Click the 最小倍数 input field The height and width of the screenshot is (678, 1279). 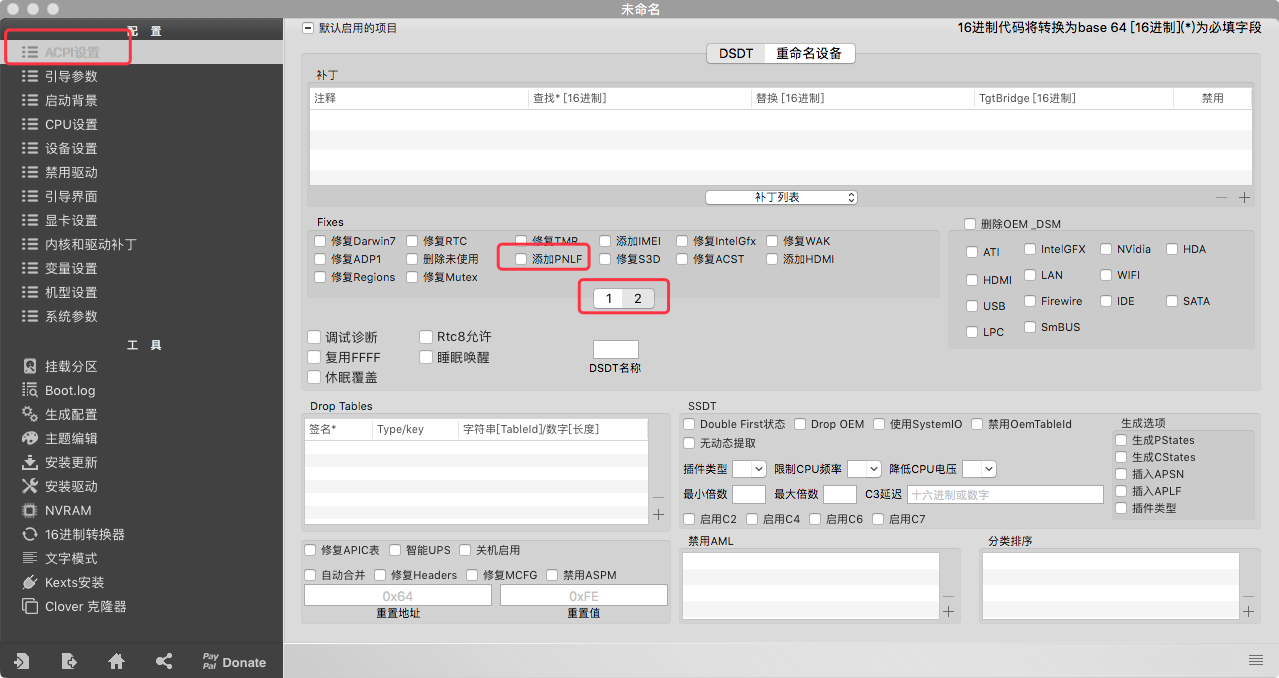pyautogui.click(x=749, y=494)
